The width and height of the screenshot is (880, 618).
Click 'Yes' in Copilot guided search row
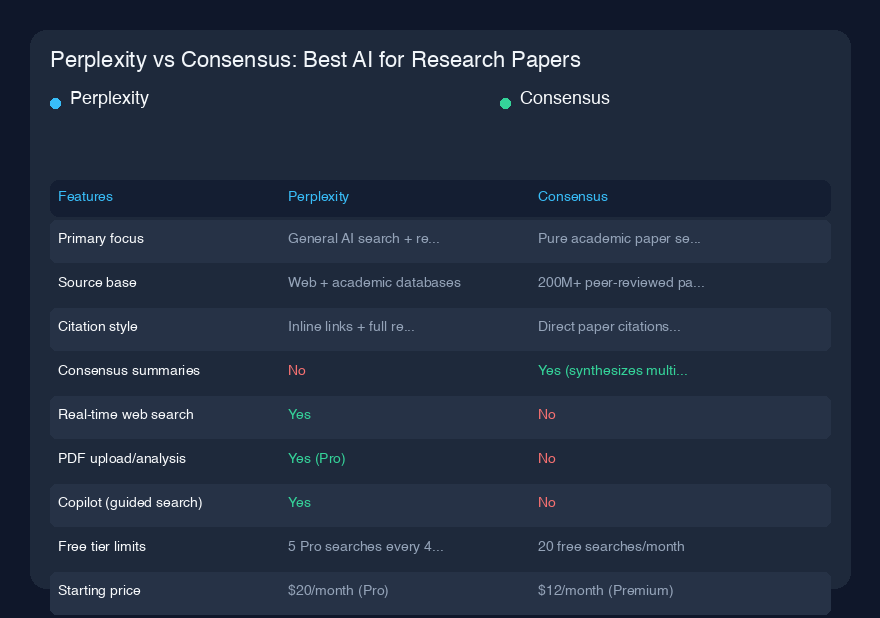pos(299,502)
